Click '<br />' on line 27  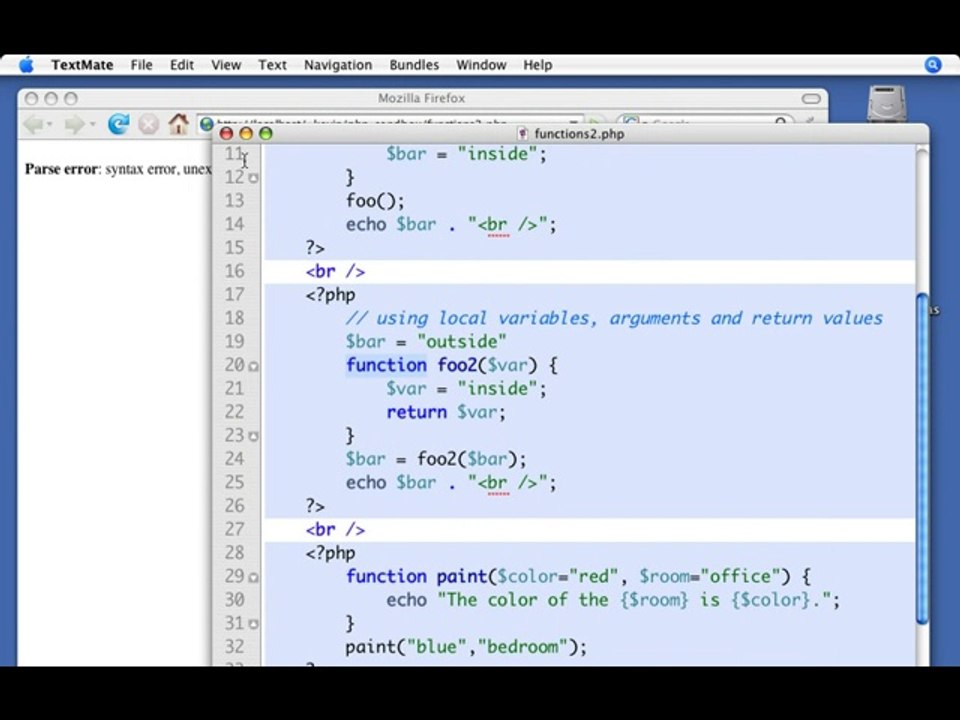pos(336,530)
